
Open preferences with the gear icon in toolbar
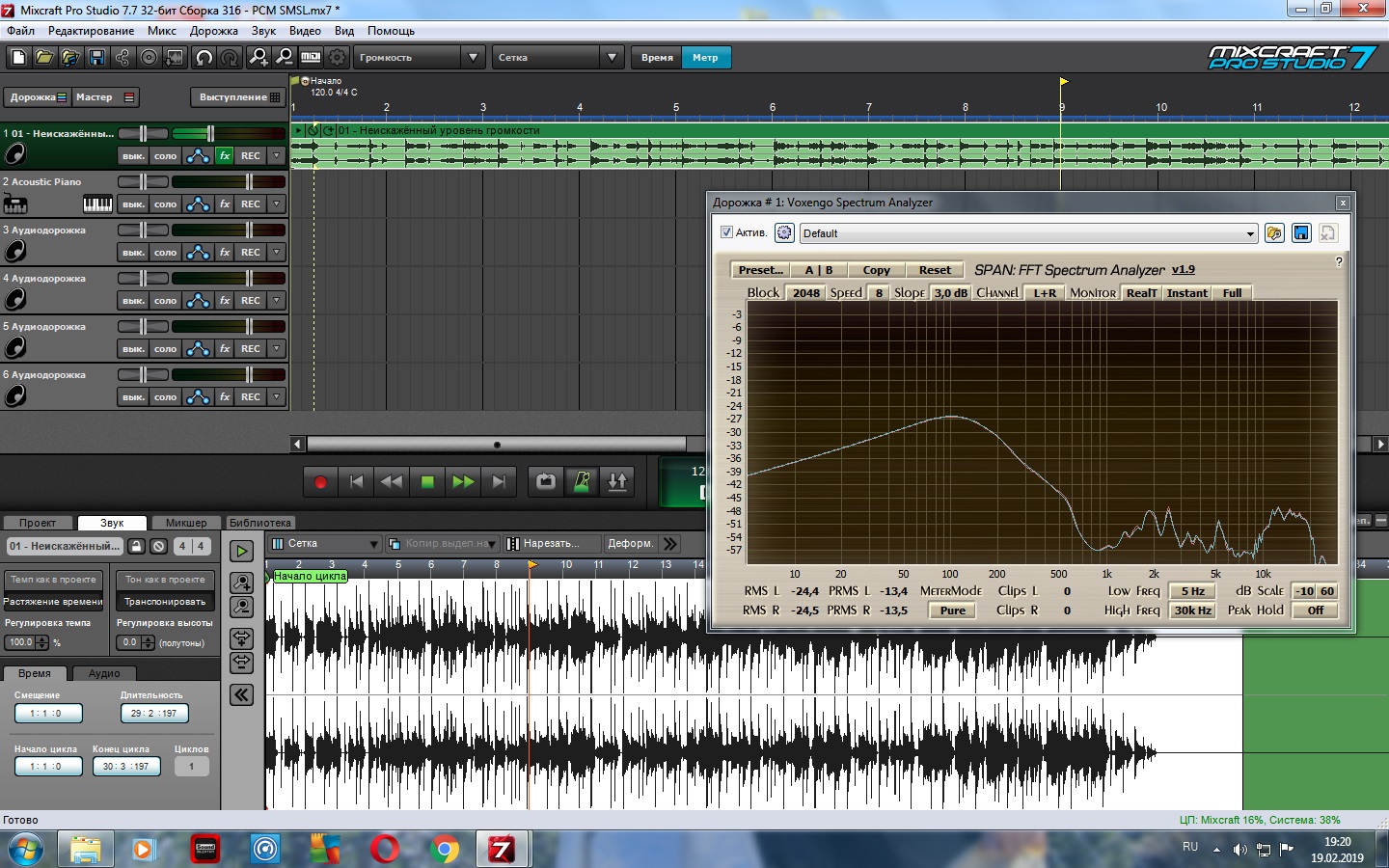337,58
